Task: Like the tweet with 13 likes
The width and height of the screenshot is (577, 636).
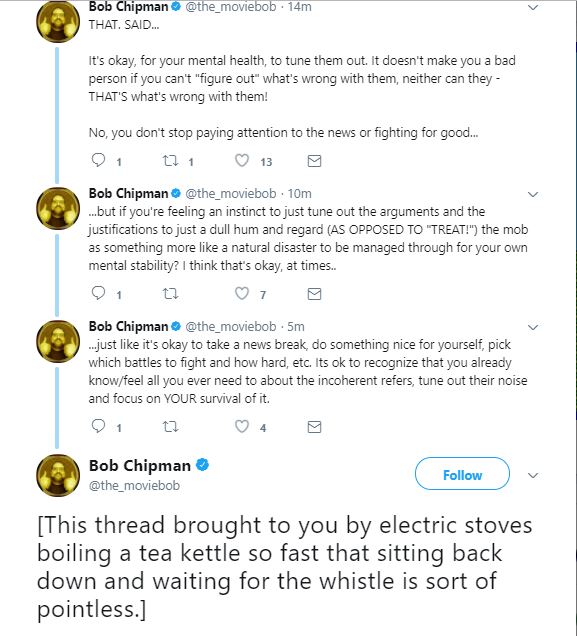Action: pos(242,161)
